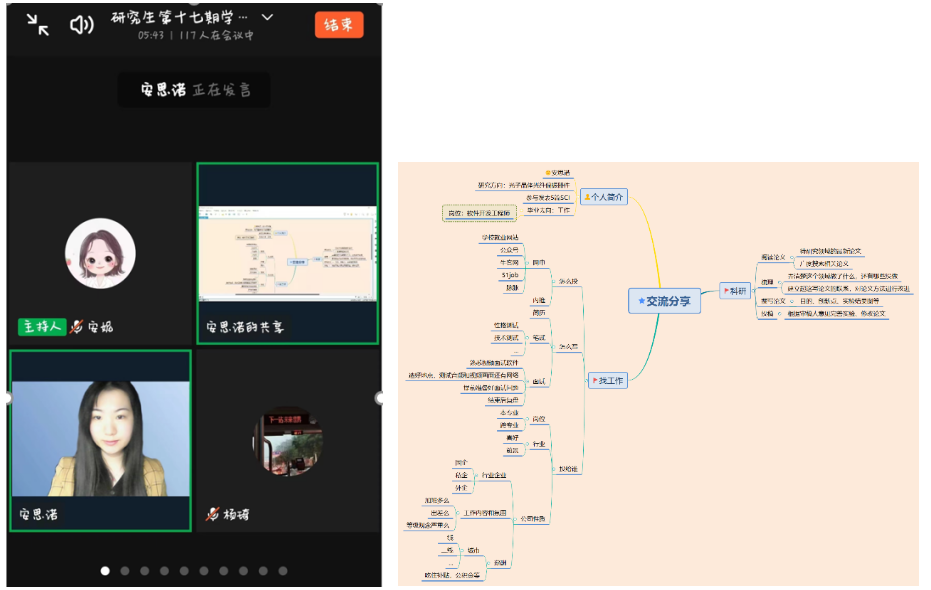The image size is (931, 590).
Task: Click the muted mic icon beside 安妮
Action: [76, 327]
